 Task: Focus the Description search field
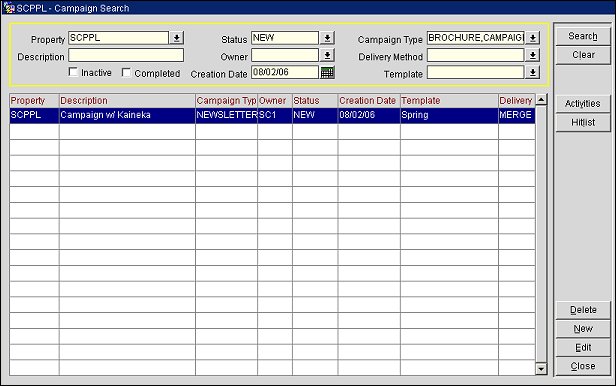[x=126, y=55]
